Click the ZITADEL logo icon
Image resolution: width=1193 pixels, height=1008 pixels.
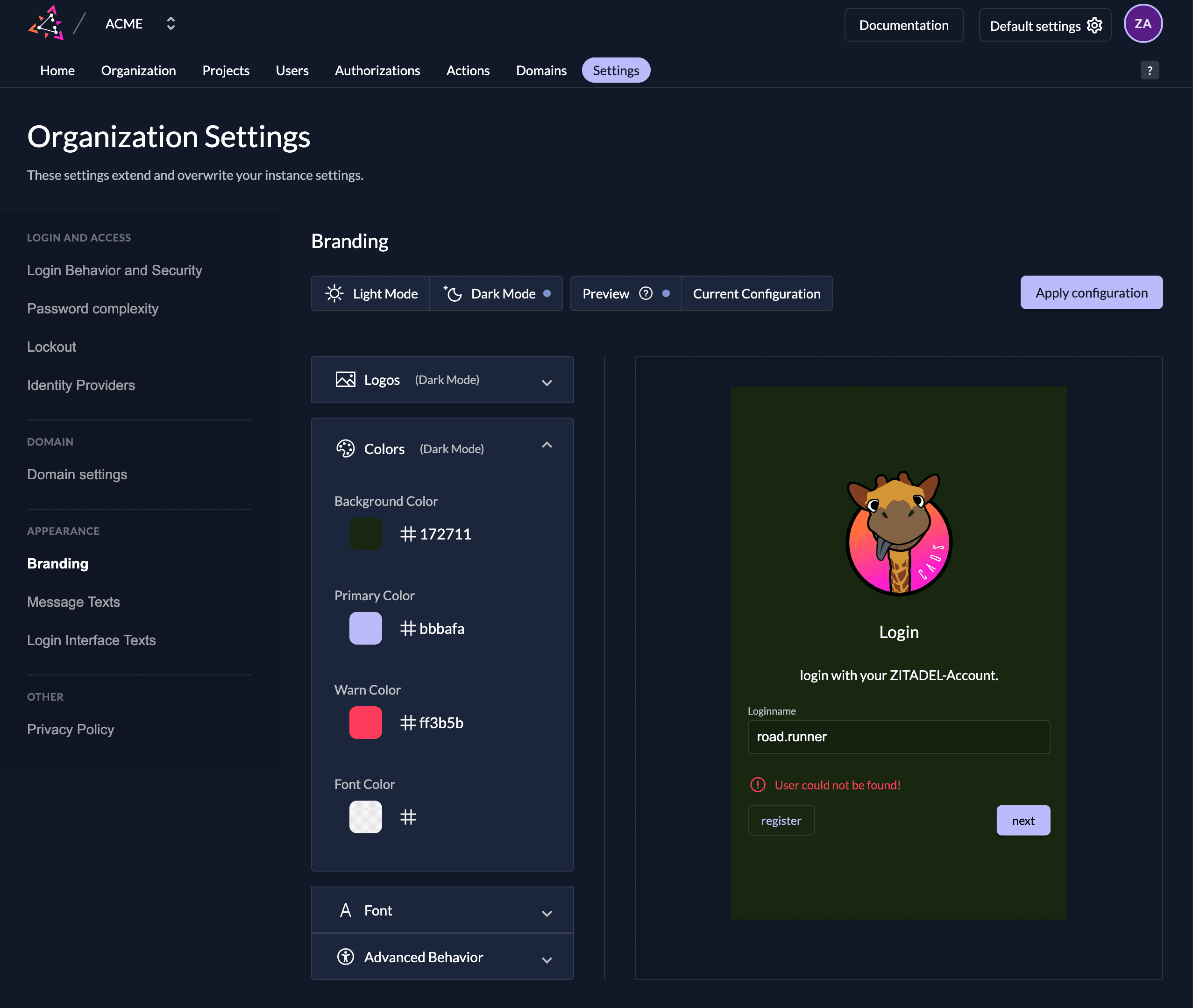pyautogui.click(x=46, y=23)
